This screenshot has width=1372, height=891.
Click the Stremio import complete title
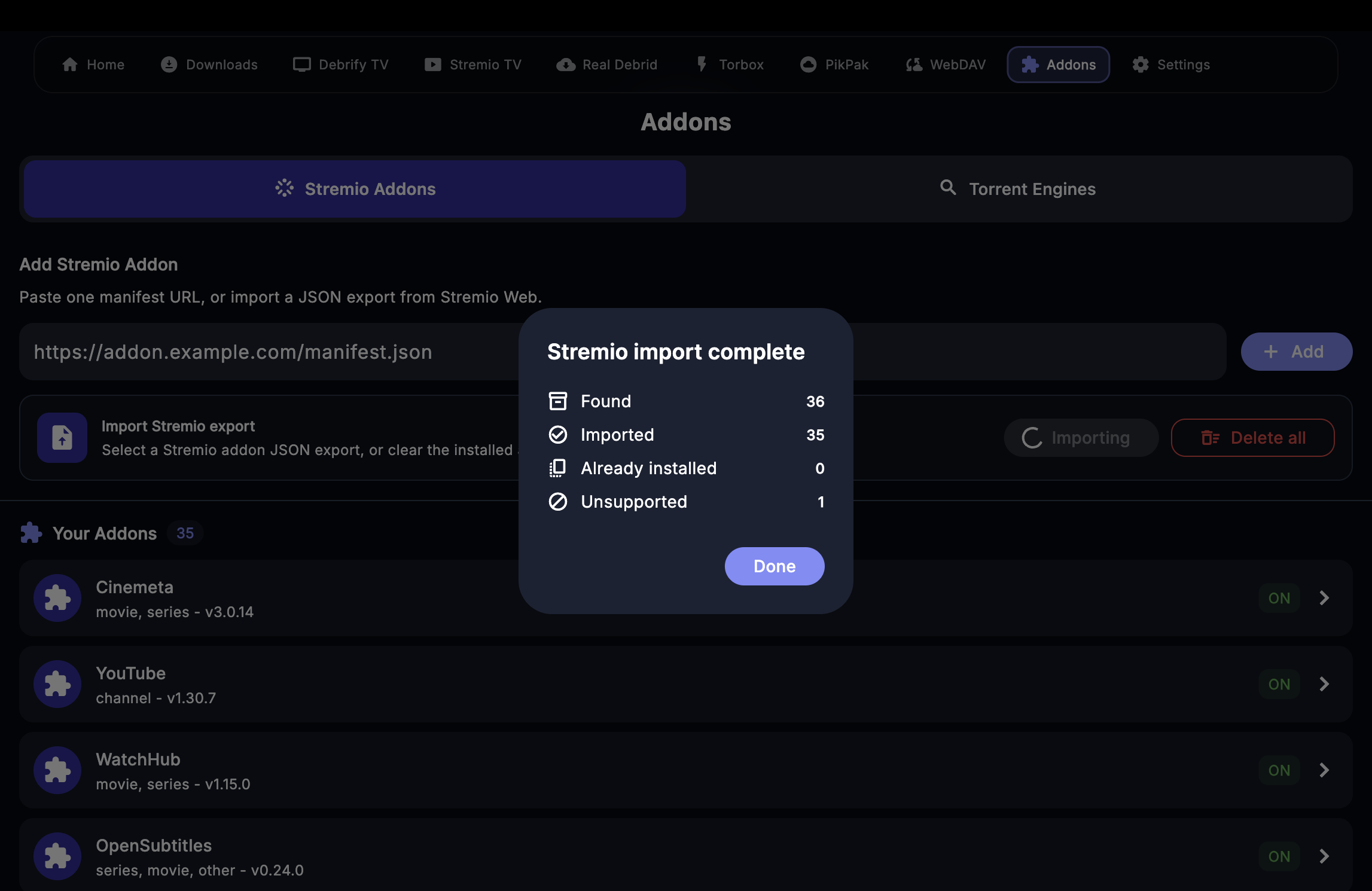[676, 352]
